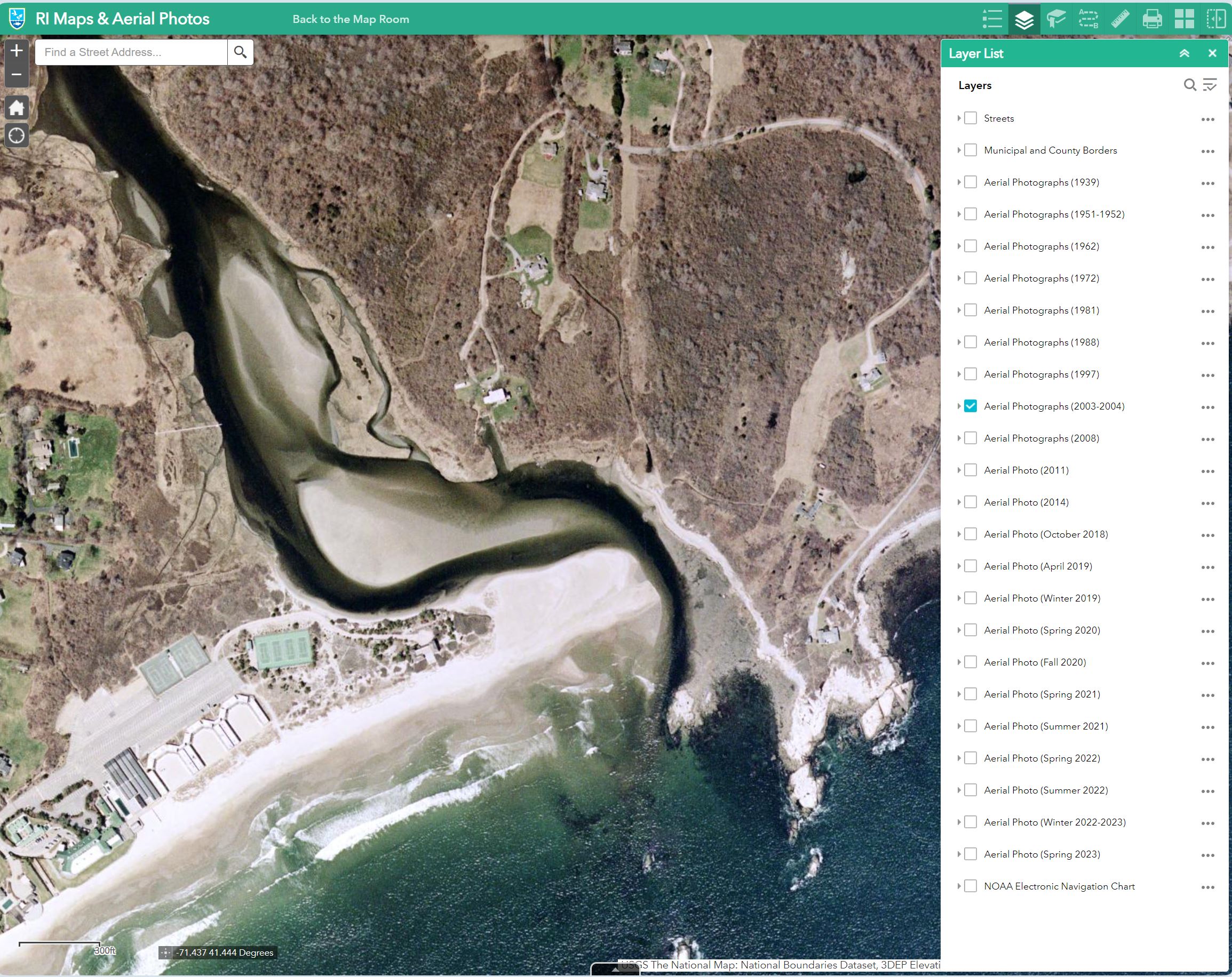Open the Print widget
The height and width of the screenshot is (977, 1232).
[x=1152, y=19]
